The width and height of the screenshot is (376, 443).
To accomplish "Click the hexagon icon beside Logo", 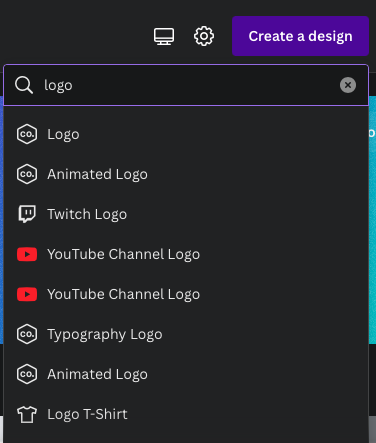I will point(27,134).
